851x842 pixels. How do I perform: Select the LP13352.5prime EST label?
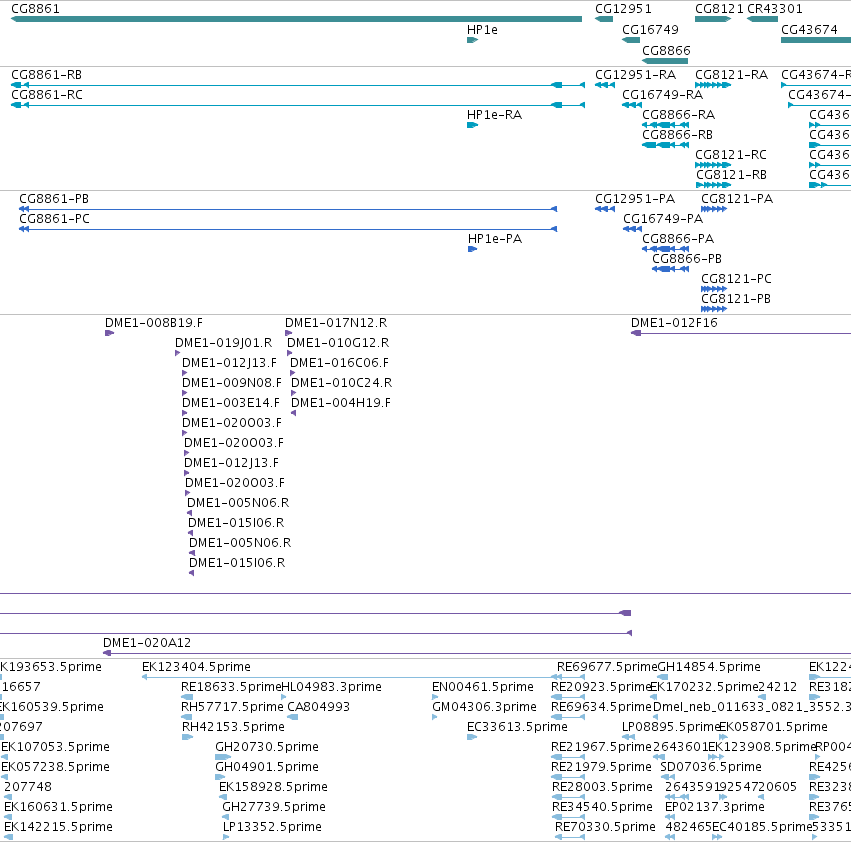(x=272, y=827)
